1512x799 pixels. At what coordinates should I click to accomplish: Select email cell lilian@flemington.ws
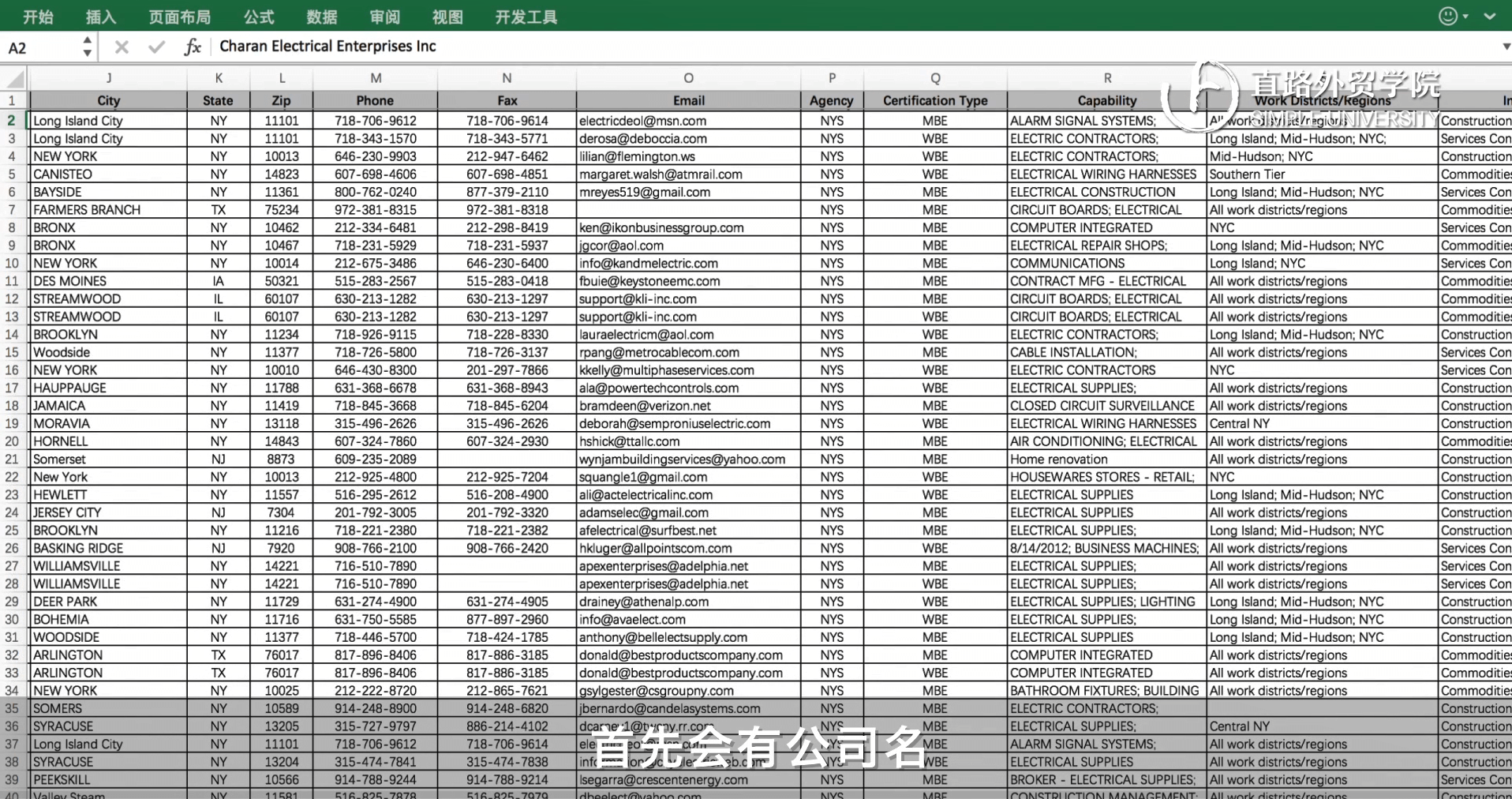[x=689, y=156]
